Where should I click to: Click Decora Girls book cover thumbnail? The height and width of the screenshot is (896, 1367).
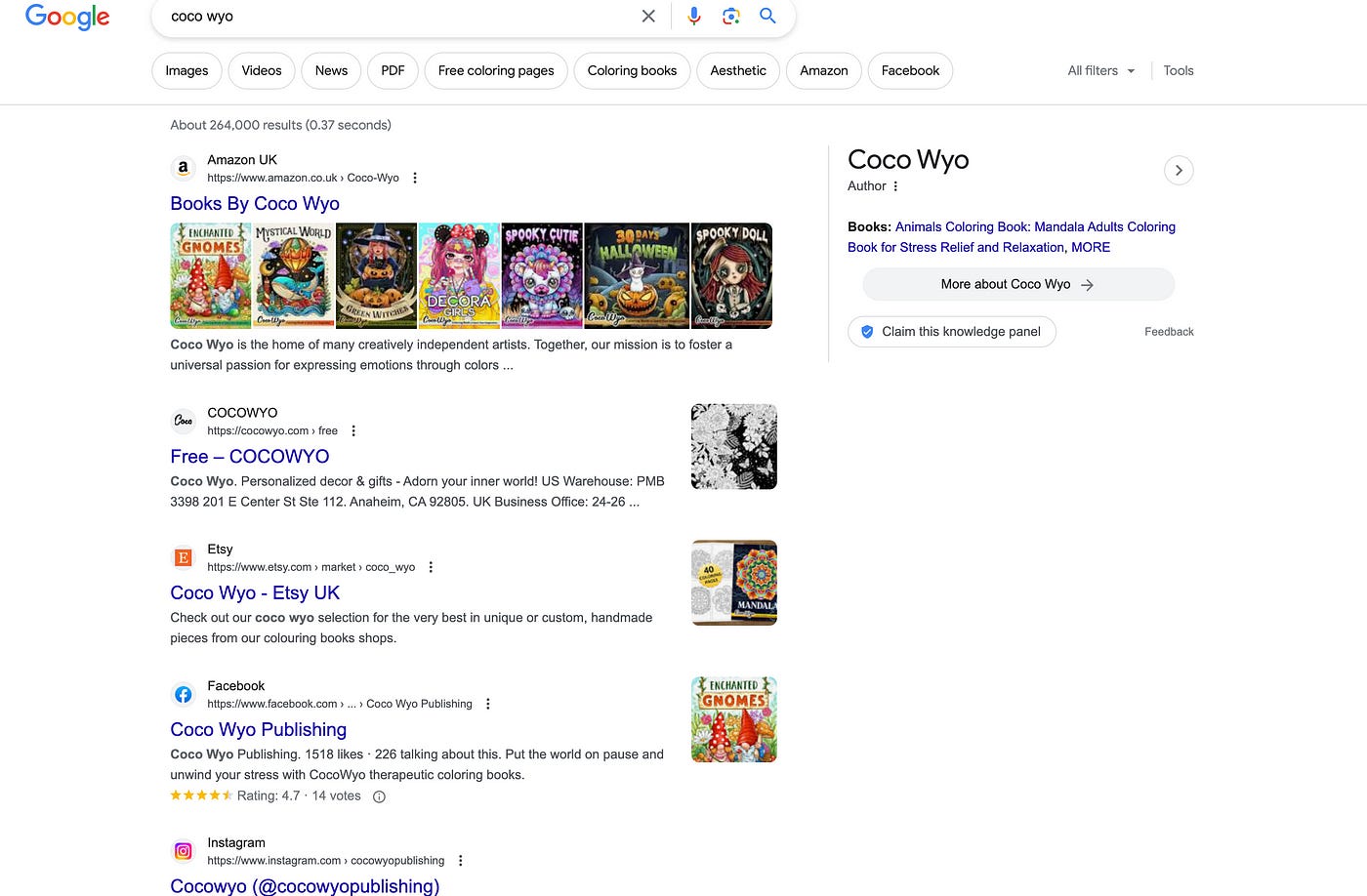pos(459,276)
